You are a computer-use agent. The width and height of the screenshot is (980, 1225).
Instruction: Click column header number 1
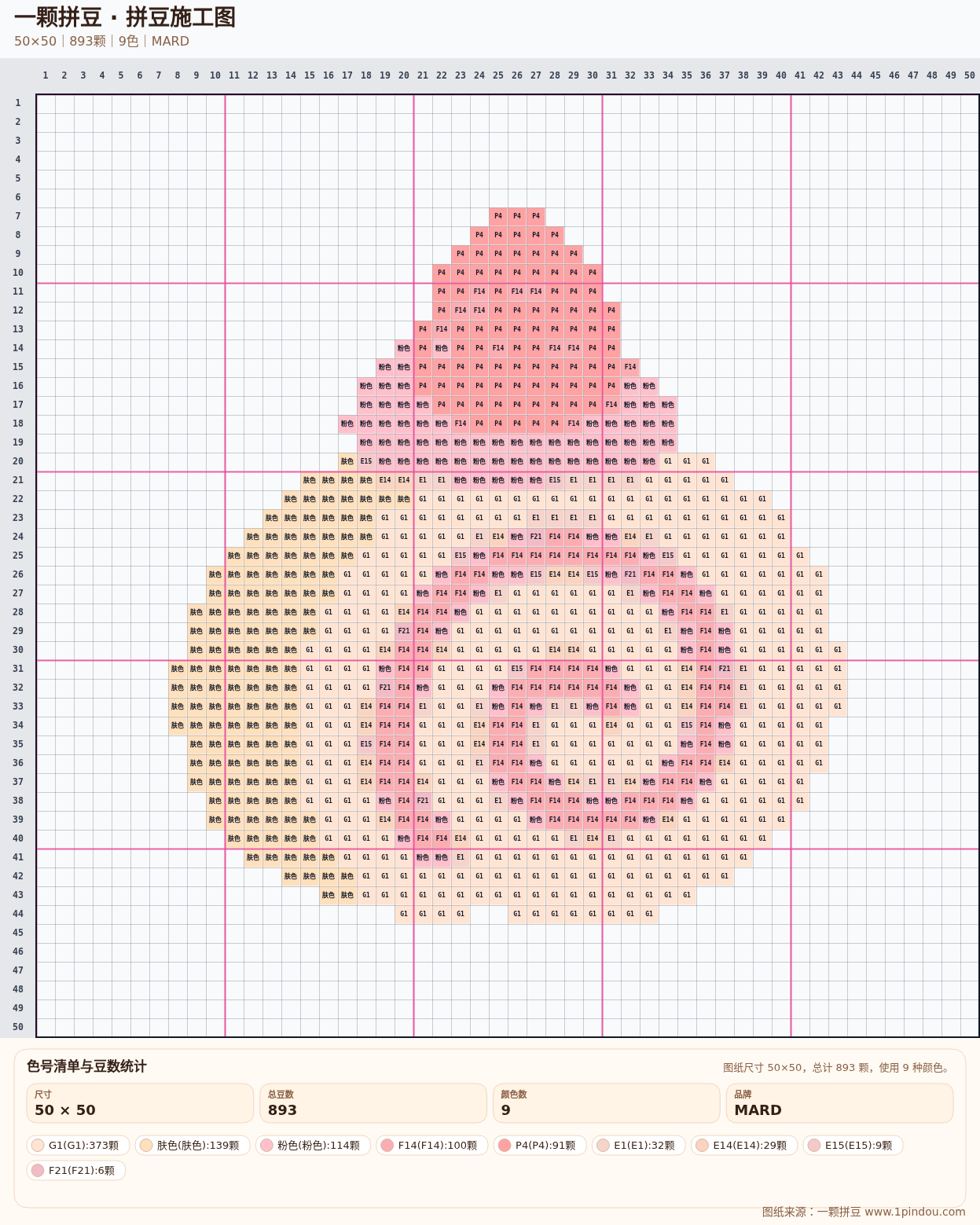pos(46,75)
